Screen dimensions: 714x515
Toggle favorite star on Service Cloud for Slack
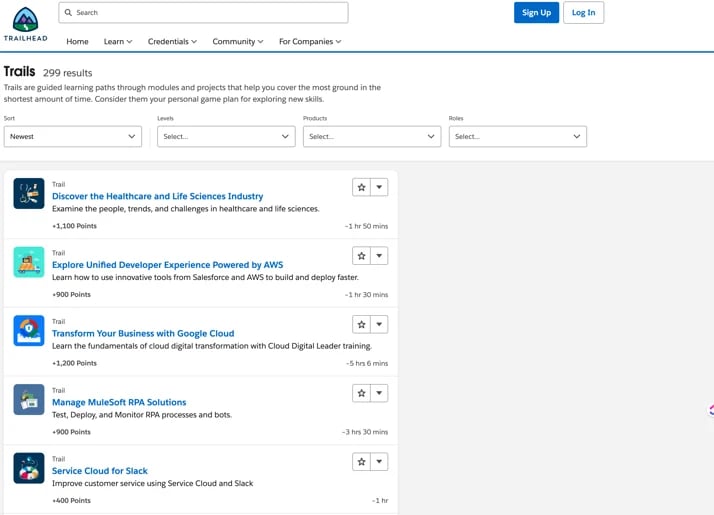point(361,462)
